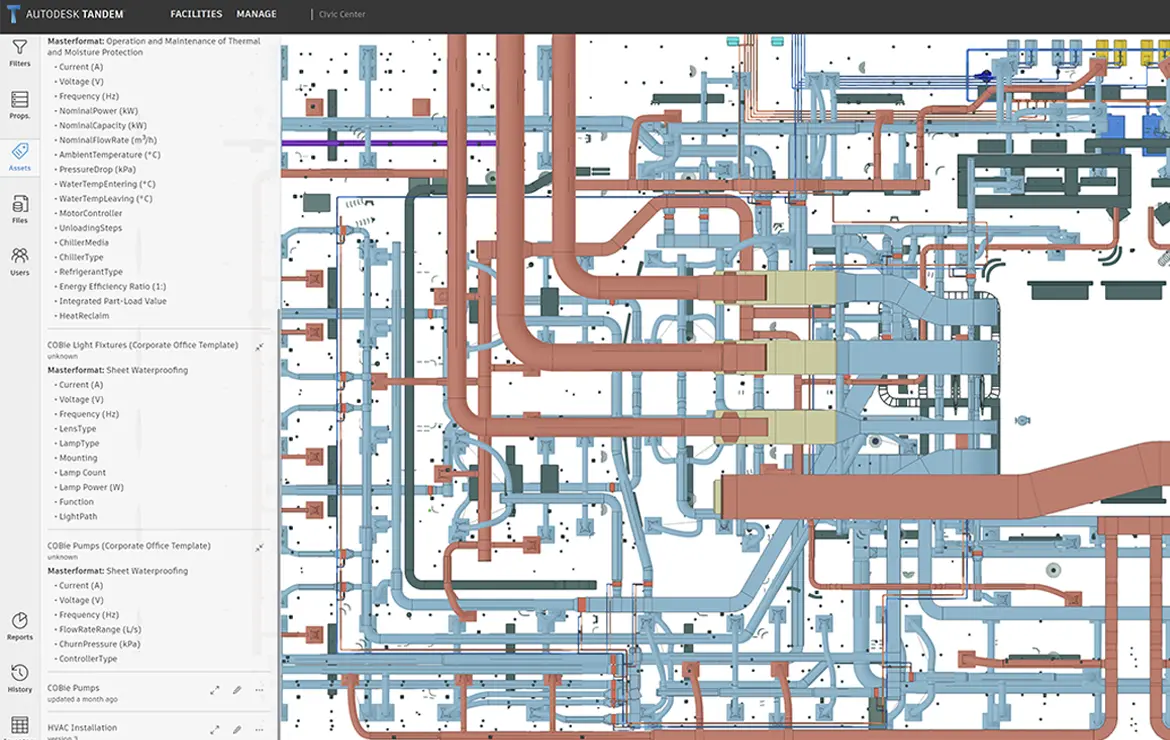1170x740 pixels.
Task: Collapse COBie Light Fixtures (Corporate Office Template)
Action: [259, 347]
